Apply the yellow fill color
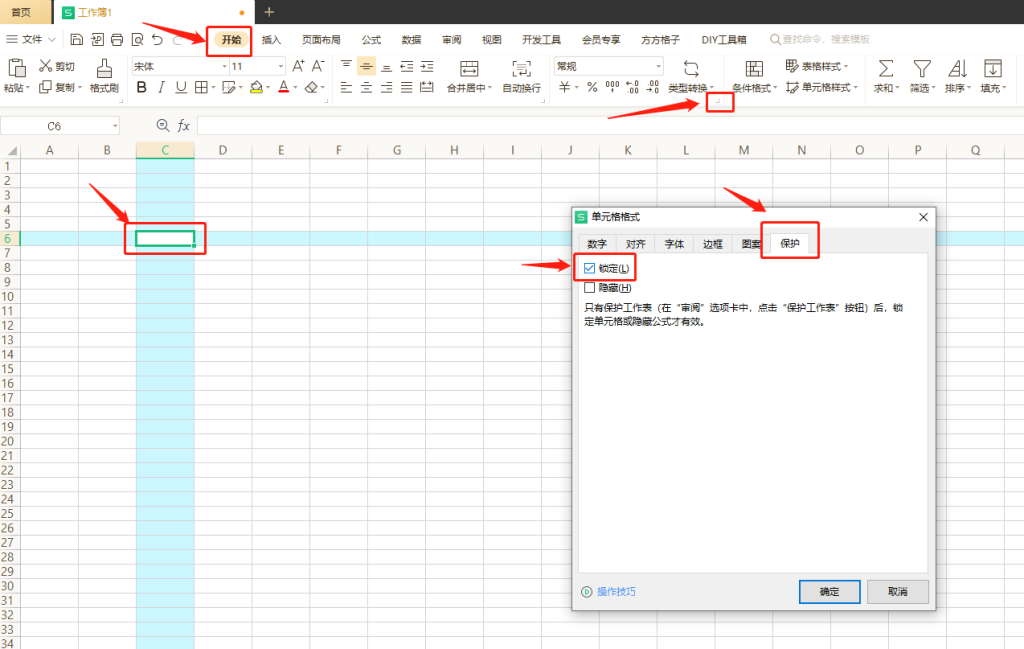Screen dimensions: 1024x649 [x=256, y=87]
